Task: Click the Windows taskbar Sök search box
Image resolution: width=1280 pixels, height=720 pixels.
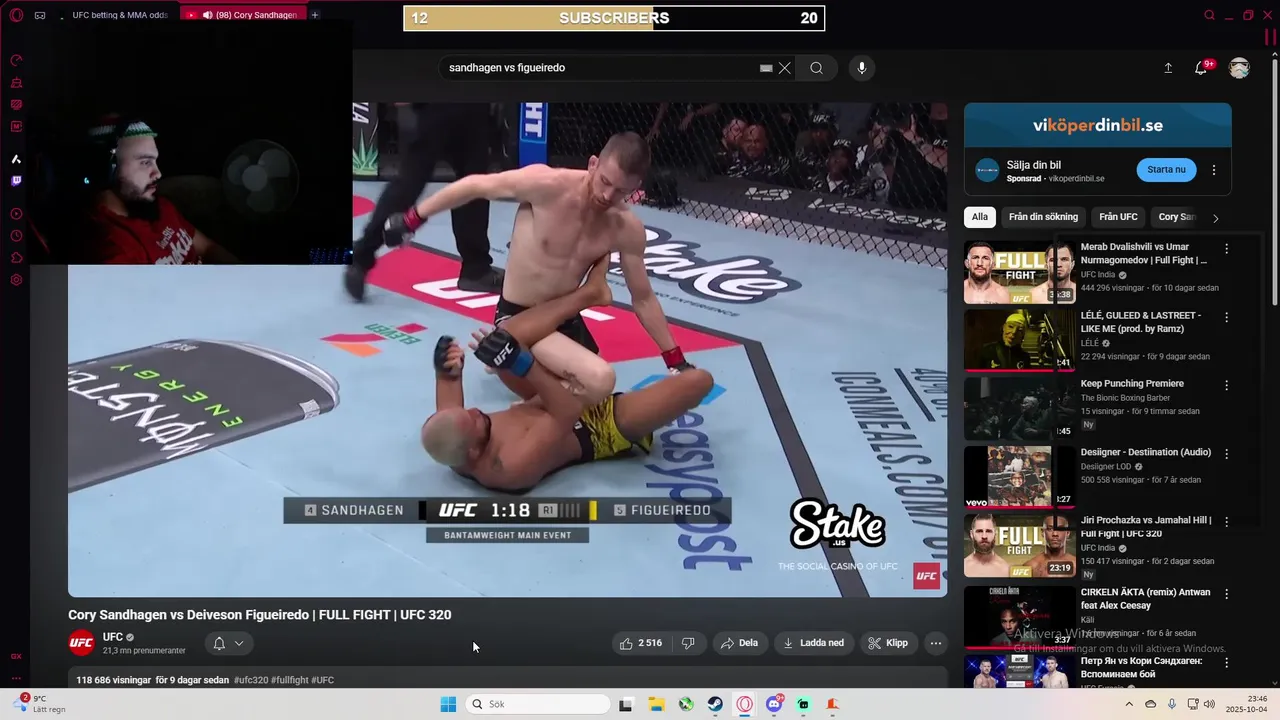Action: click(x=538, y=704)
